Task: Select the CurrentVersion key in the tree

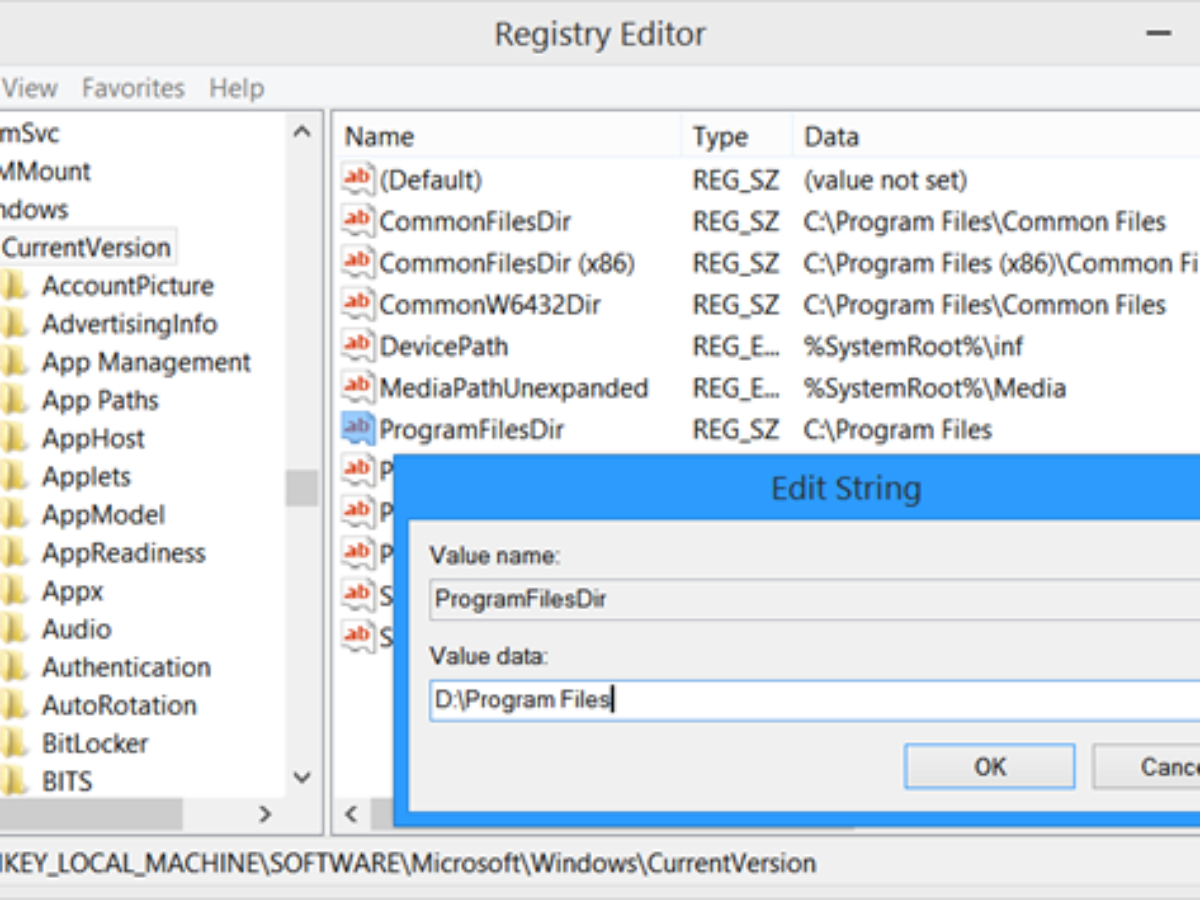Action: [x=87, y=247]
